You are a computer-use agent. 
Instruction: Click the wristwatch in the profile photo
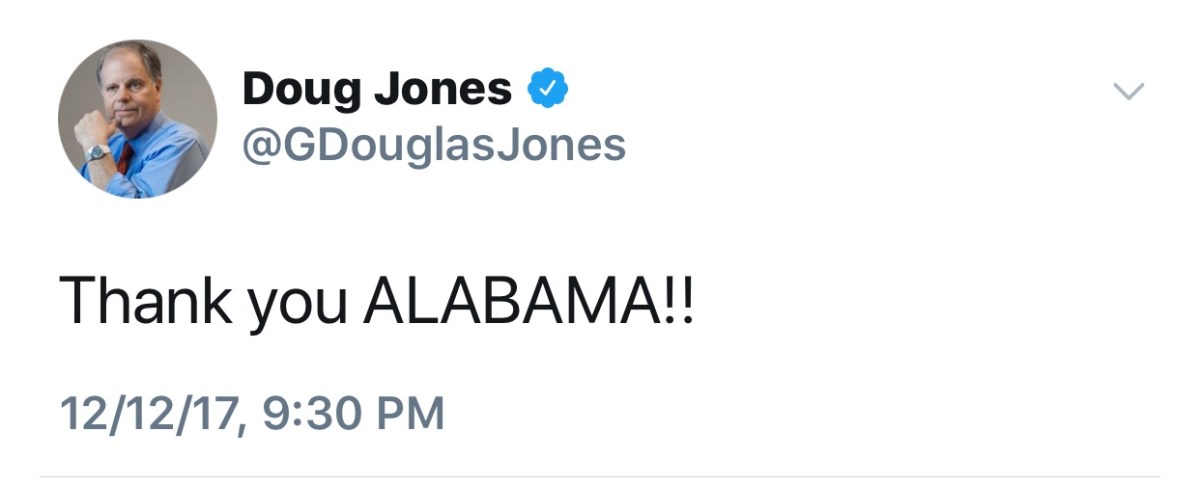98,152
